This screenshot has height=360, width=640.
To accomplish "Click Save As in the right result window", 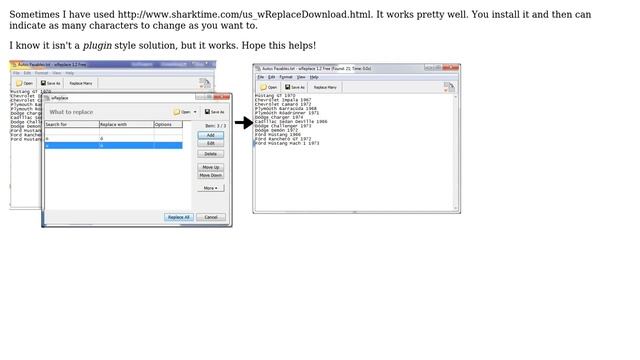I will point(295,87).
